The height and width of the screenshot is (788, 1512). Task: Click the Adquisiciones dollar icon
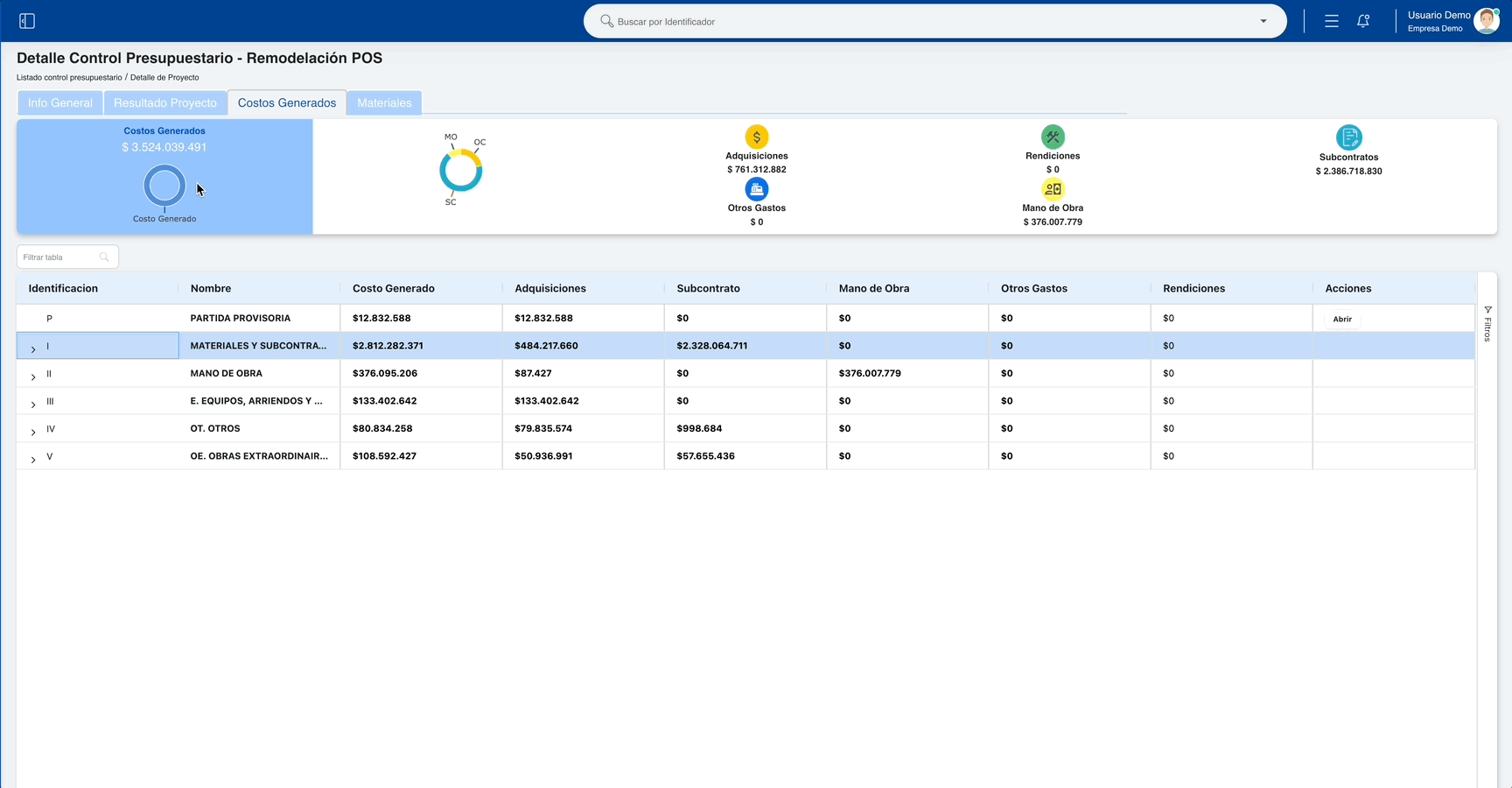(x=757, y=137)
